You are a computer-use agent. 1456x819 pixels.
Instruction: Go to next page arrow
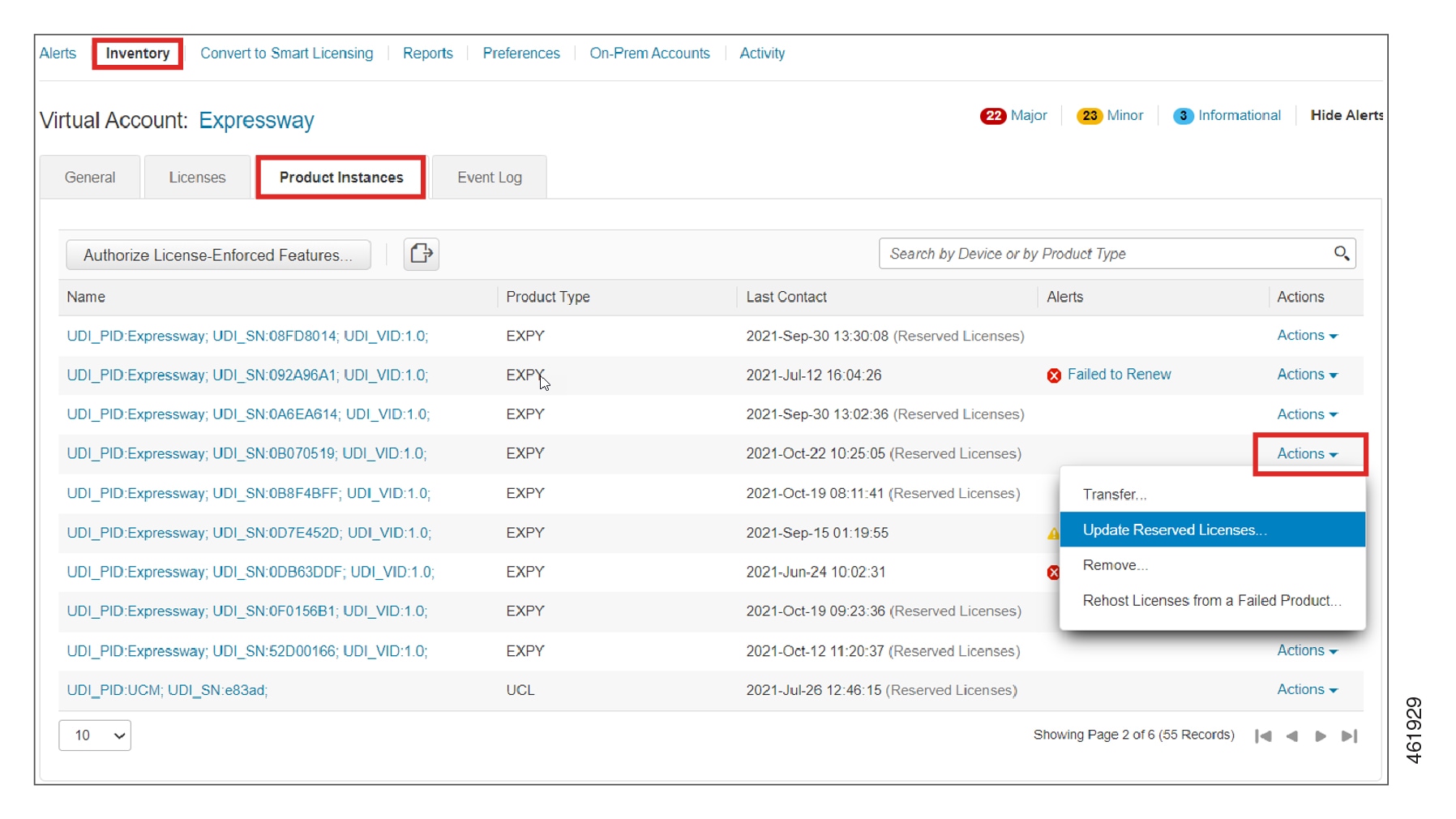[x=1321, y=736]
